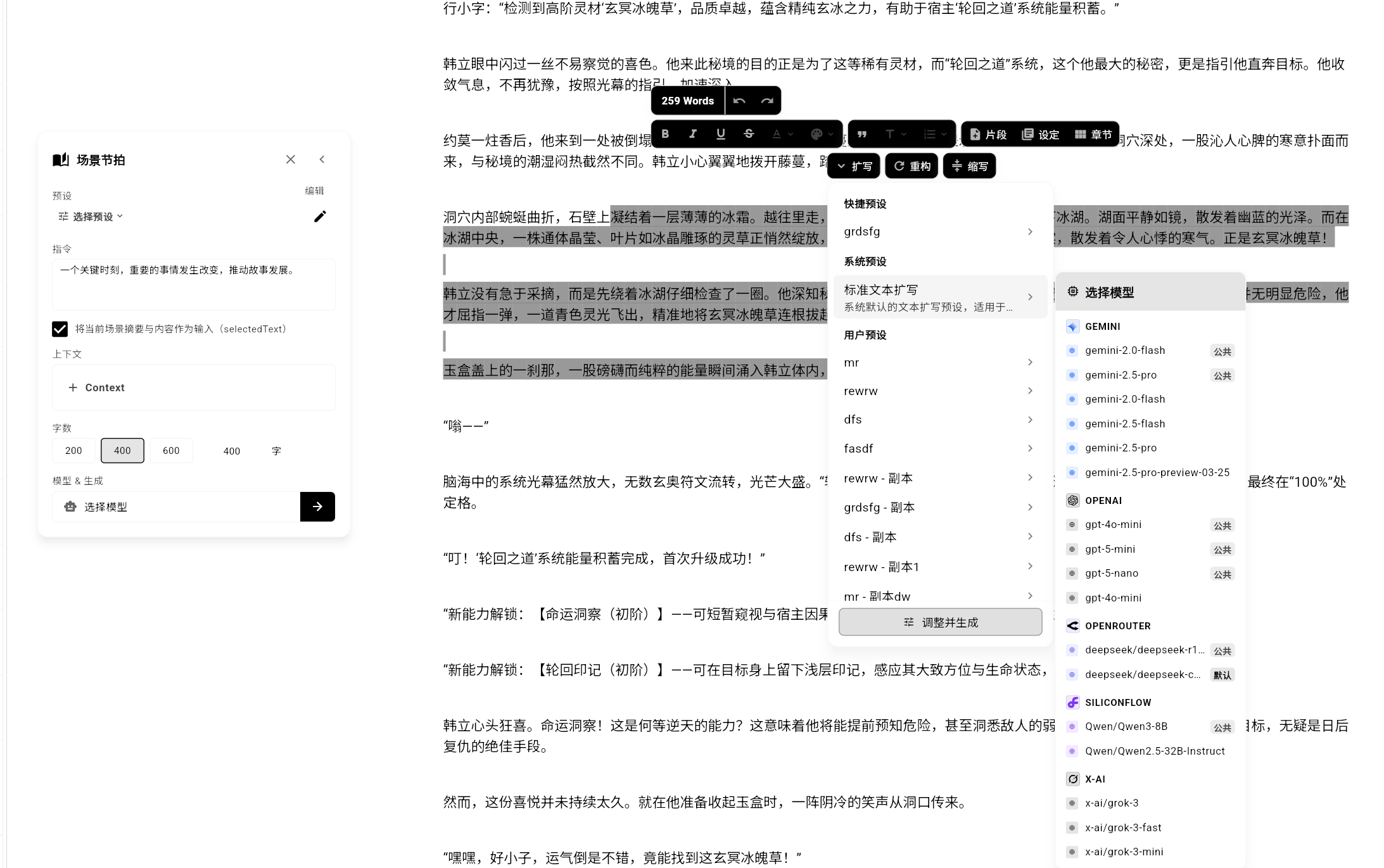The height and width of the screenshot is (868, 1384).
Task: Click the undo arrow icon
Action: [x=739, y=101]
